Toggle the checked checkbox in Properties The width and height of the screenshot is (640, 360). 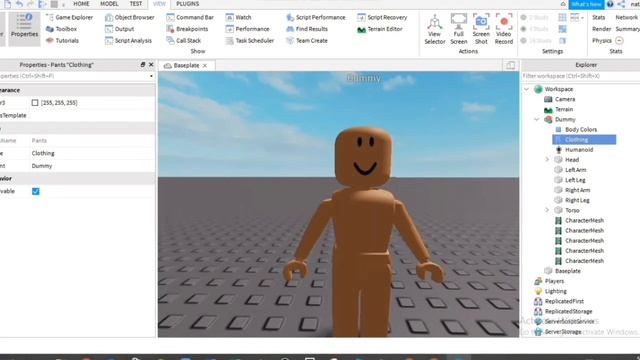point(36,191)
